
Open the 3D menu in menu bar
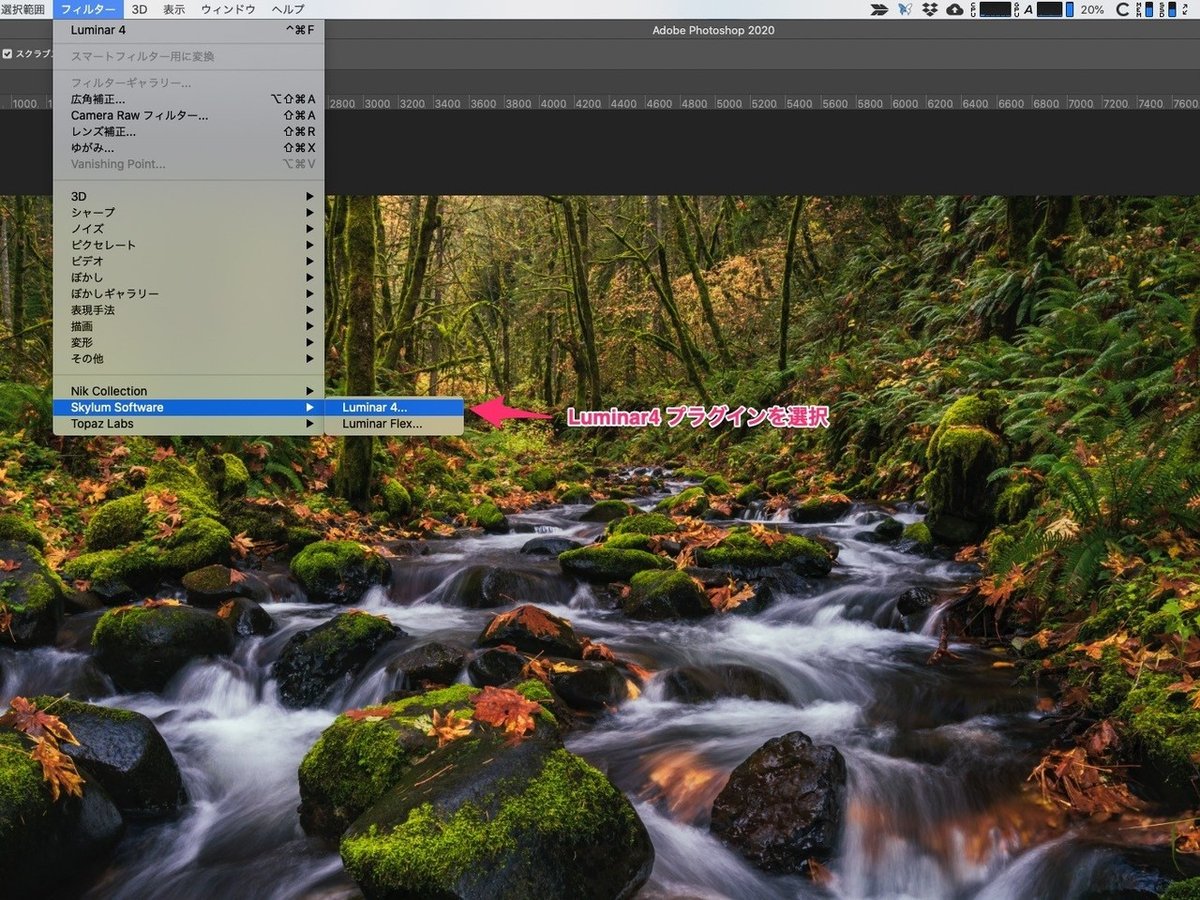140,9
